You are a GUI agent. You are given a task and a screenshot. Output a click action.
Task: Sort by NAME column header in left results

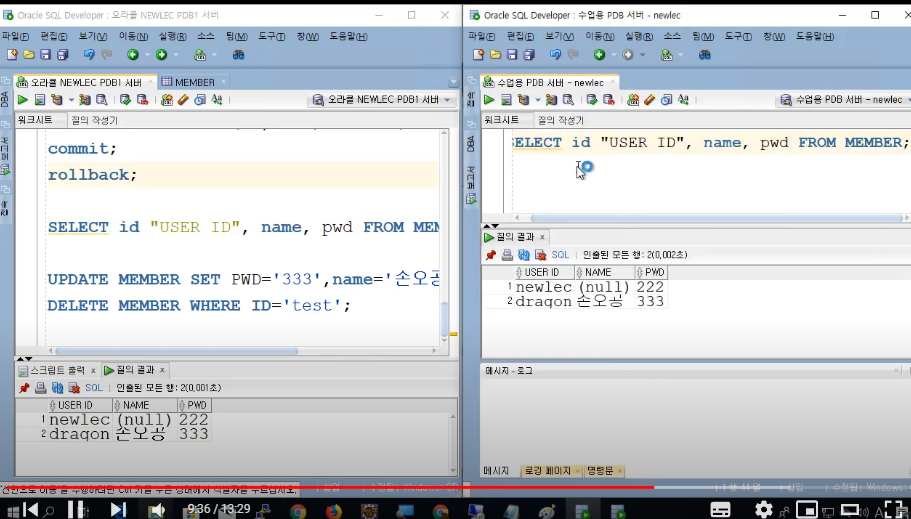(x=145, y=405)
